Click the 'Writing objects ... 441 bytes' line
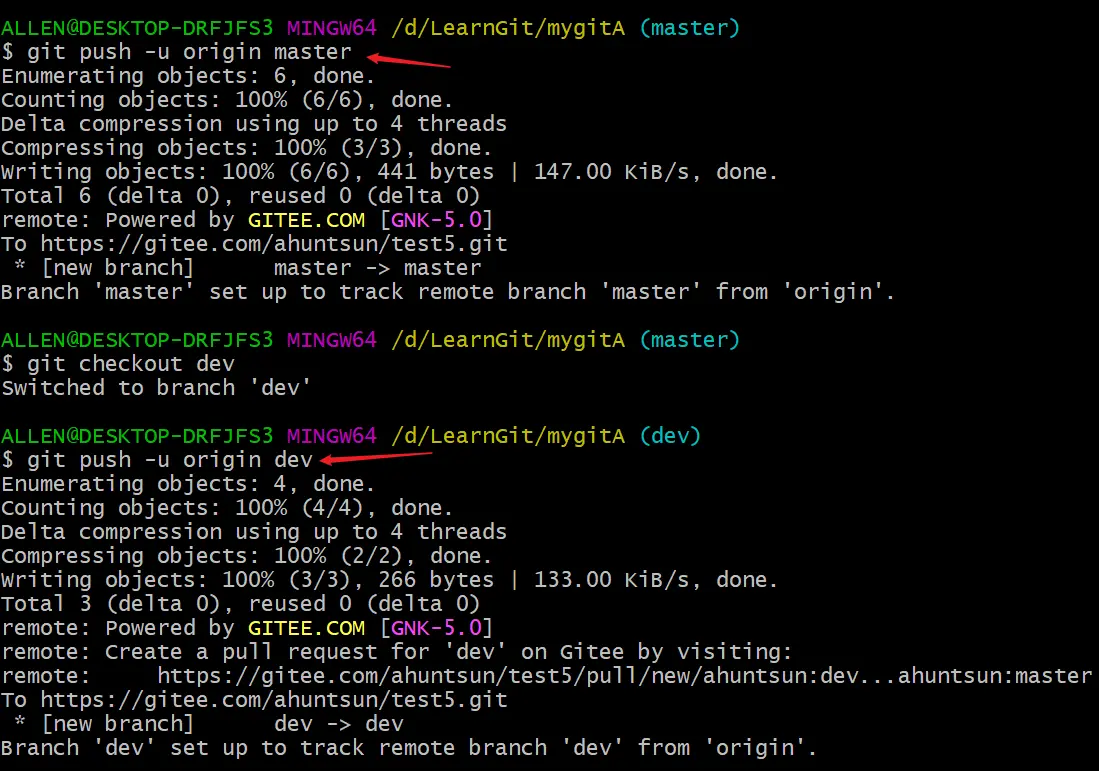The width and height of the screenshot is (1099, 771). (389, 172)
